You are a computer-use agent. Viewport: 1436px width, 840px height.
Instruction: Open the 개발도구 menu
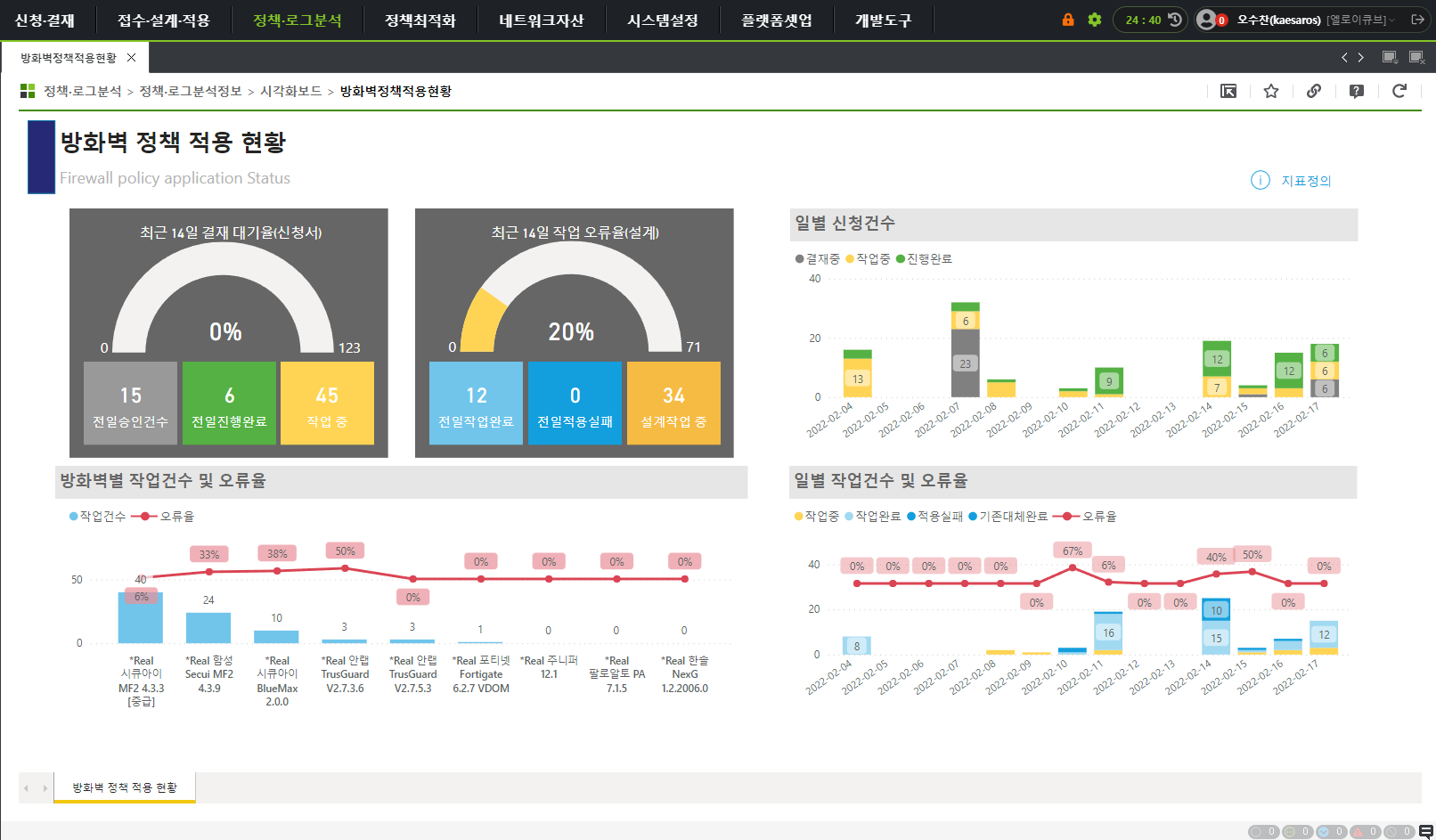point(883,20)
